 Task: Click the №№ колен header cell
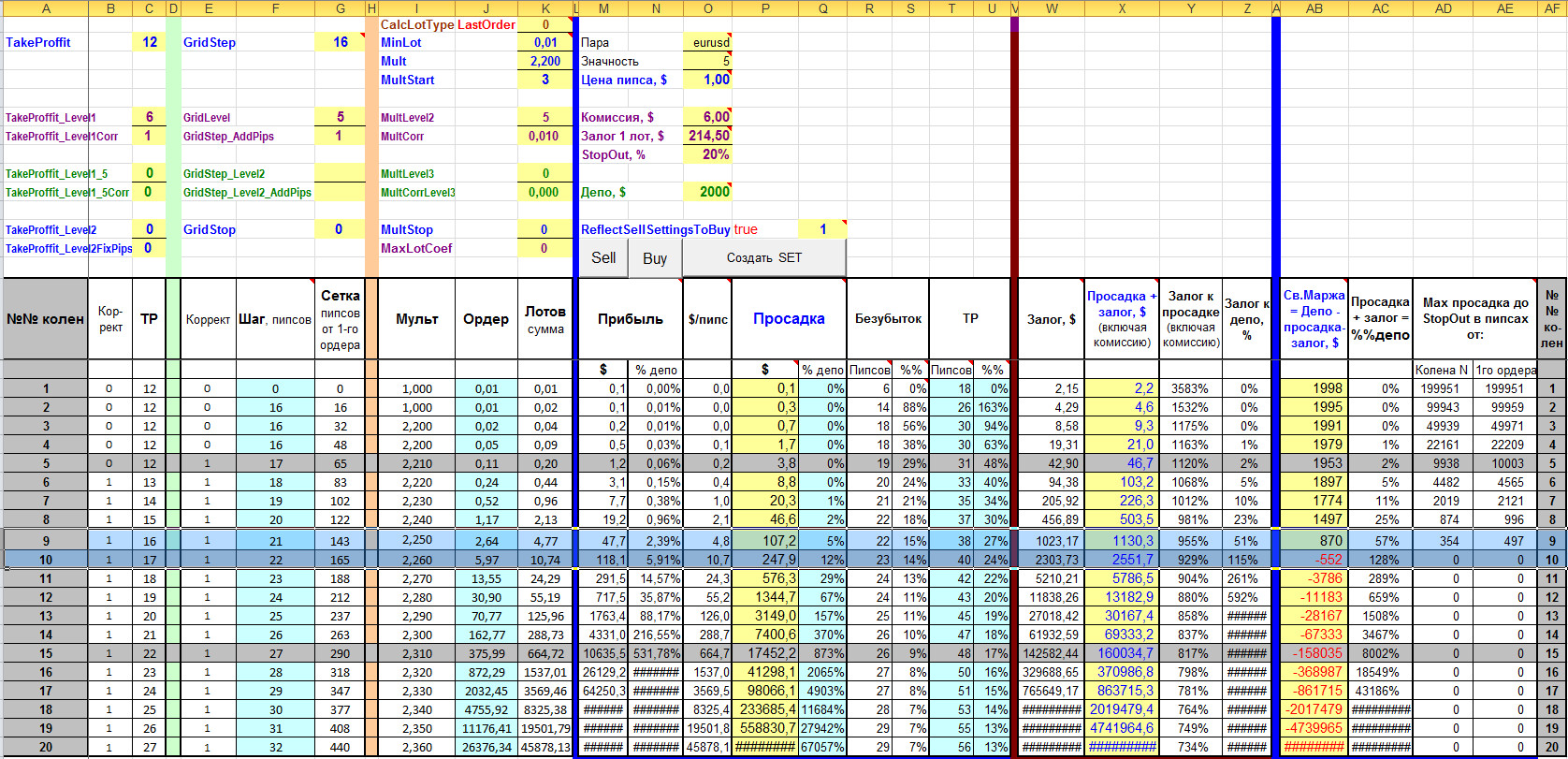click(x=45, y=318)
